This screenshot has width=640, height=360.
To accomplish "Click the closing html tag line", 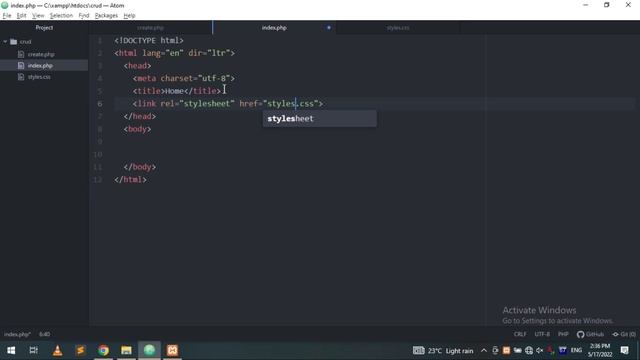I will click(130, 180).
